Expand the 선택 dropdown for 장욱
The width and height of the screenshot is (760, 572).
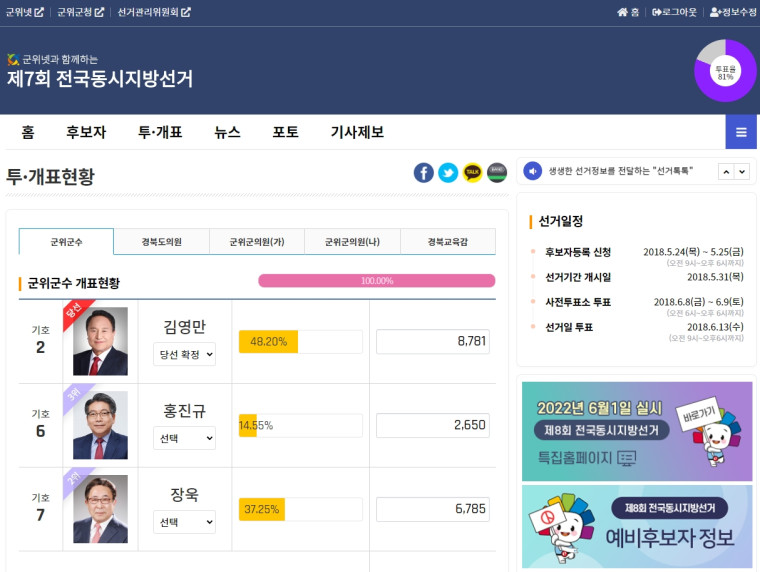coord(184,522)
